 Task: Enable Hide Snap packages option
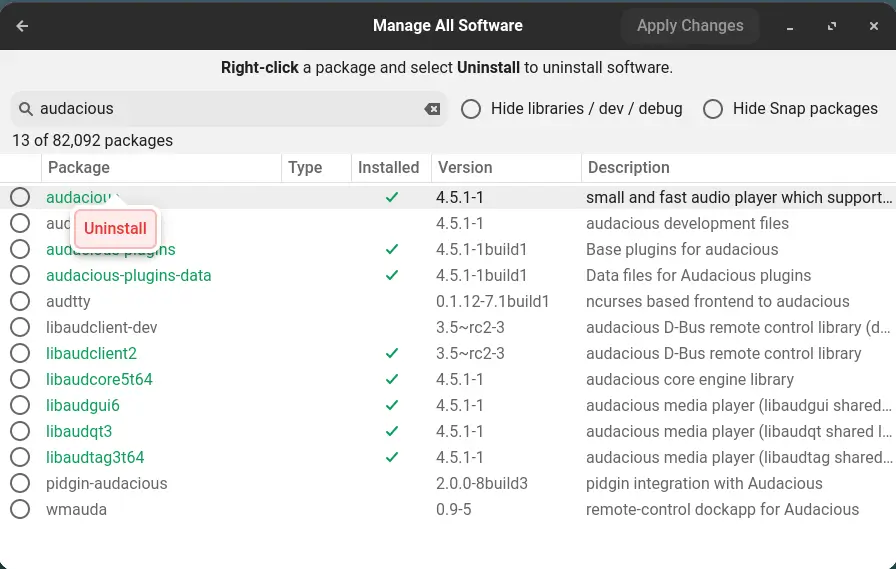tap(713, 109)
